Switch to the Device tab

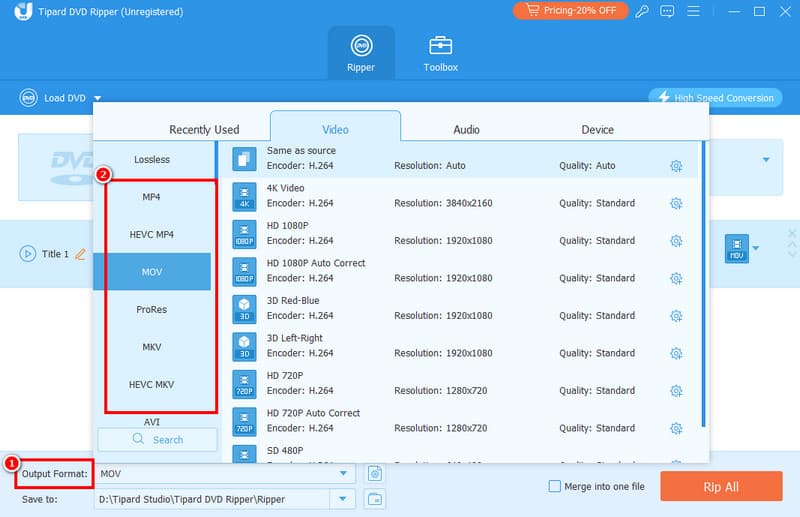coord(597,129)
